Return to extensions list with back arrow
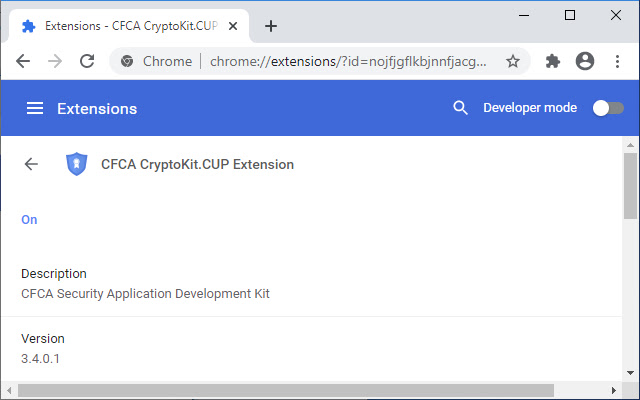 (31, 164)
